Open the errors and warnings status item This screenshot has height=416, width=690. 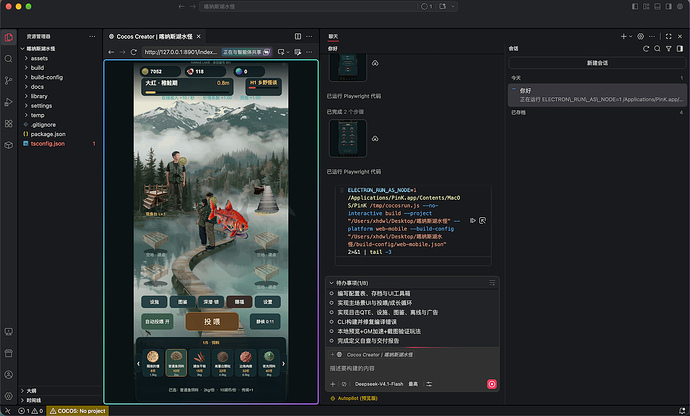point(30,411)
